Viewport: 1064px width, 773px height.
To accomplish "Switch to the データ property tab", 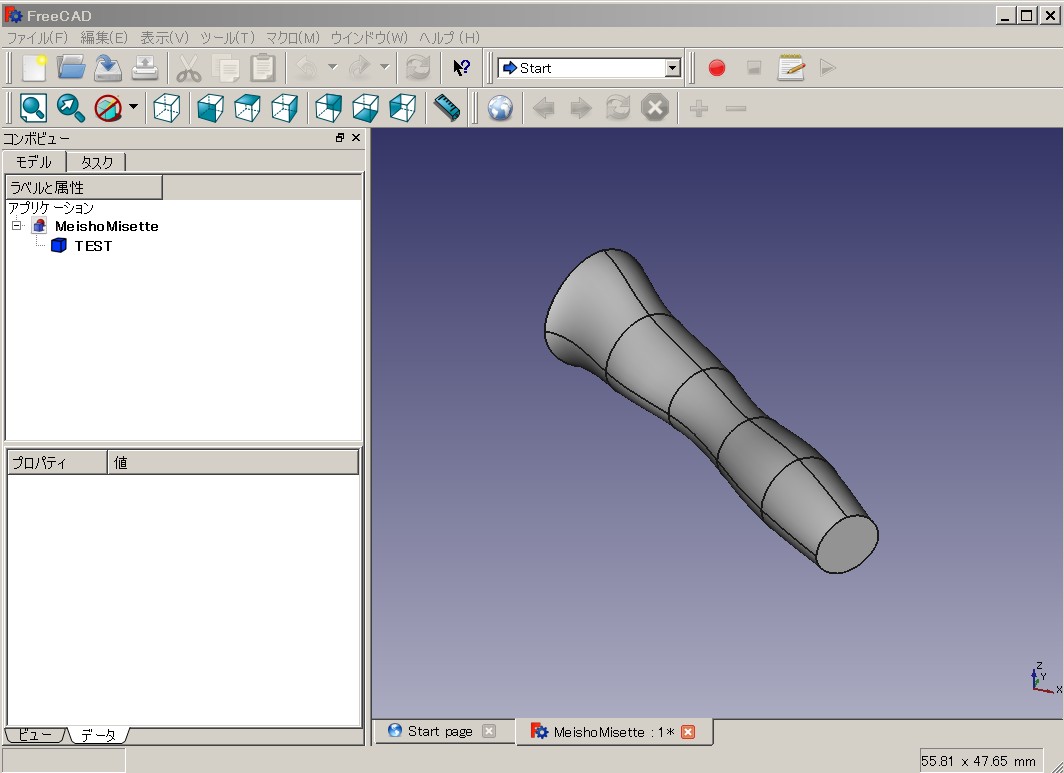I will pyautogui.click(x=98, y=735).
